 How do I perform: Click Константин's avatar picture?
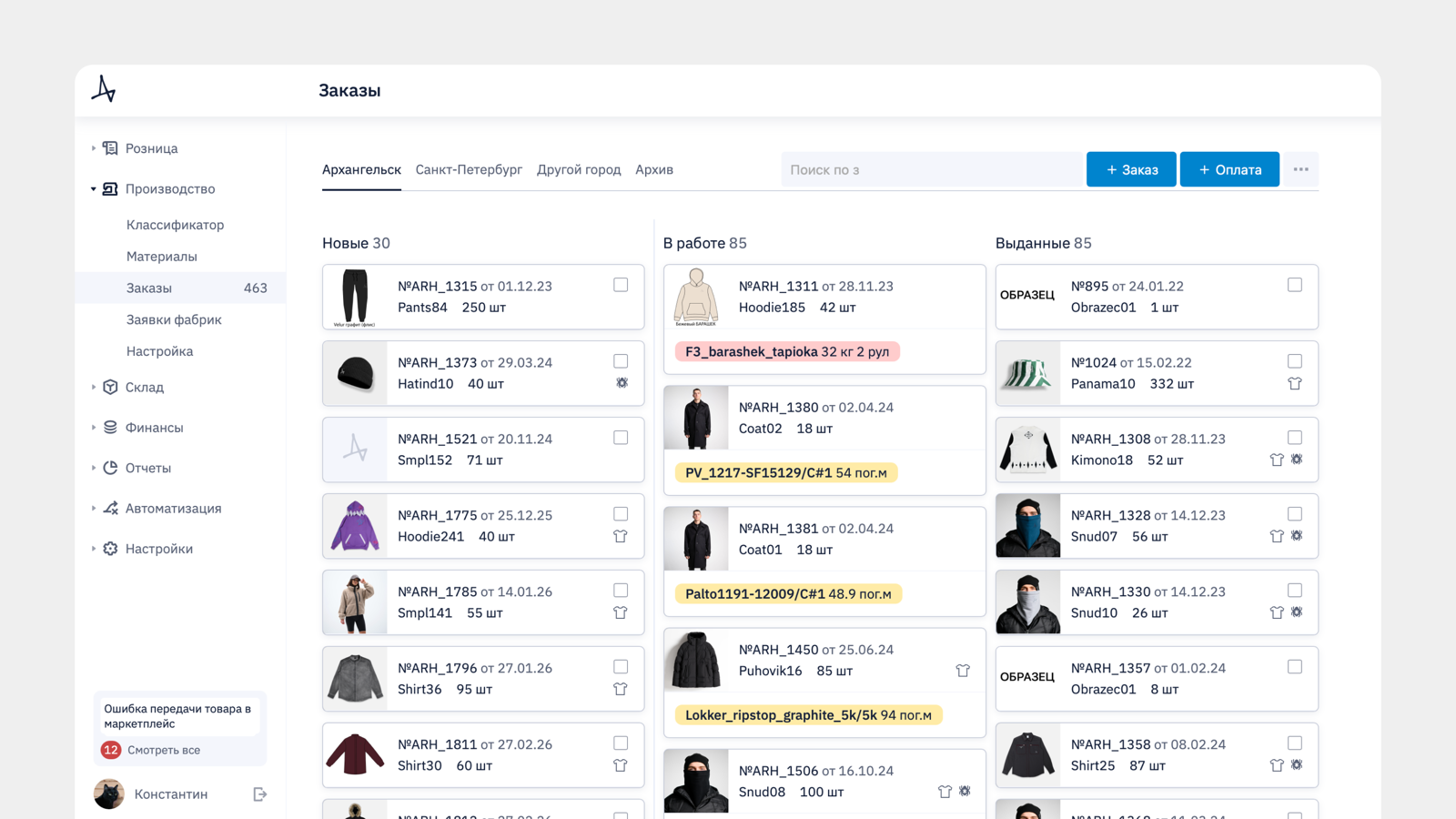point(109,794)
